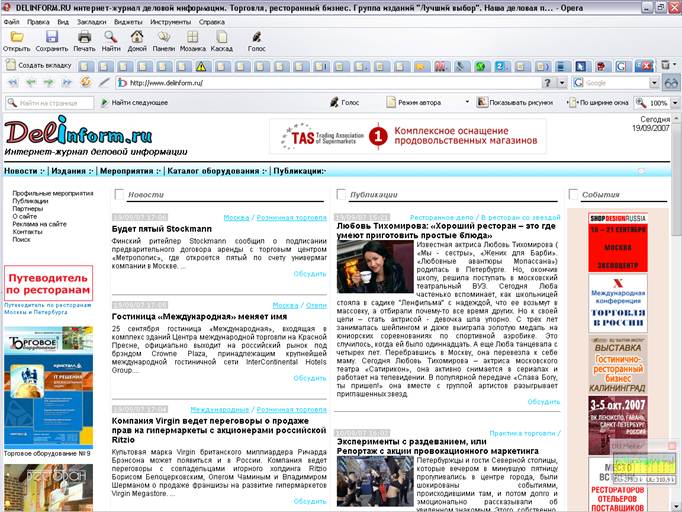Open the Инструменты menu
The image size is (682, 512).
pos(170,22)
